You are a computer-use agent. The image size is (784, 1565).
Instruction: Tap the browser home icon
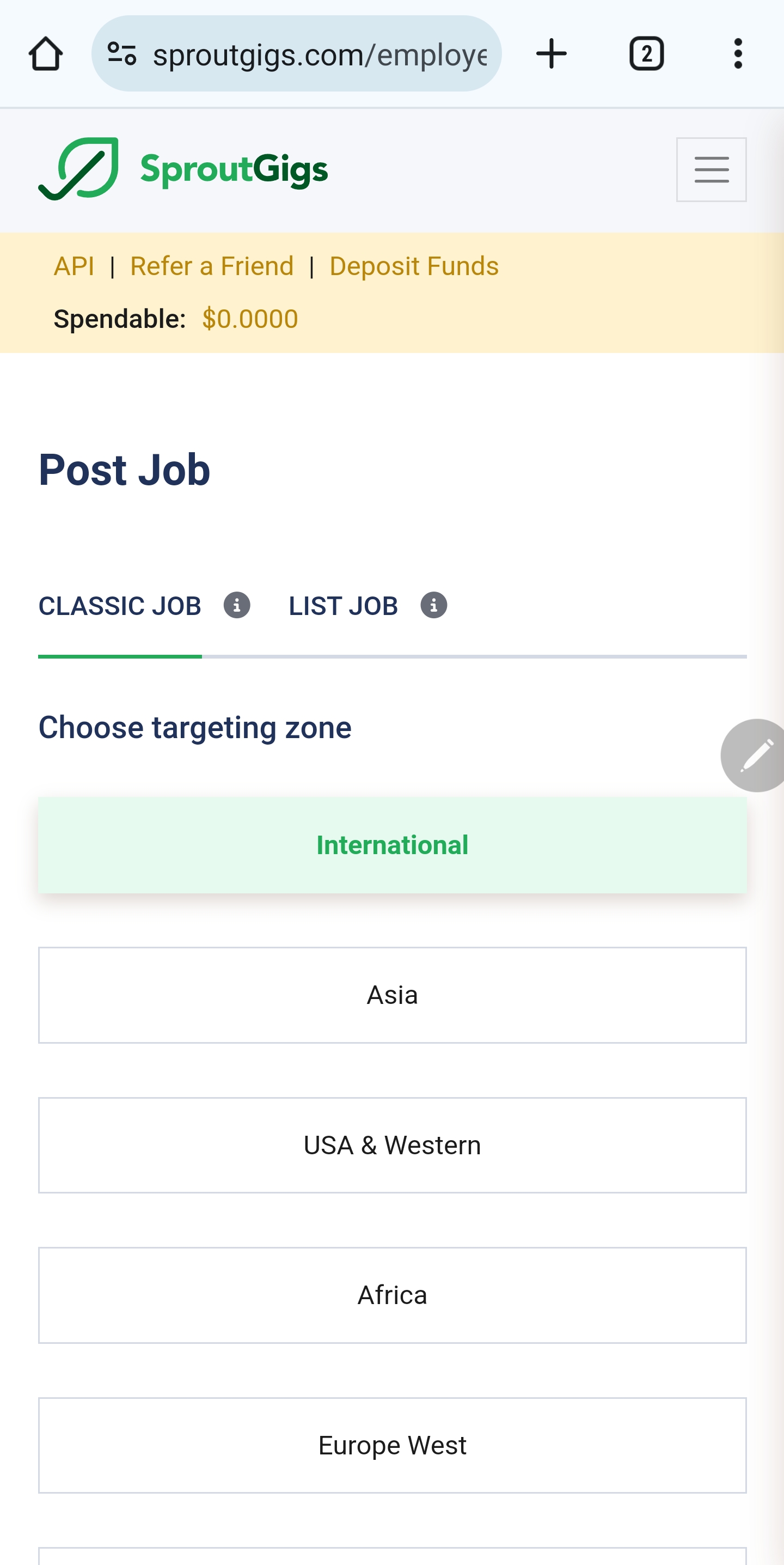(x=46, y=54)
